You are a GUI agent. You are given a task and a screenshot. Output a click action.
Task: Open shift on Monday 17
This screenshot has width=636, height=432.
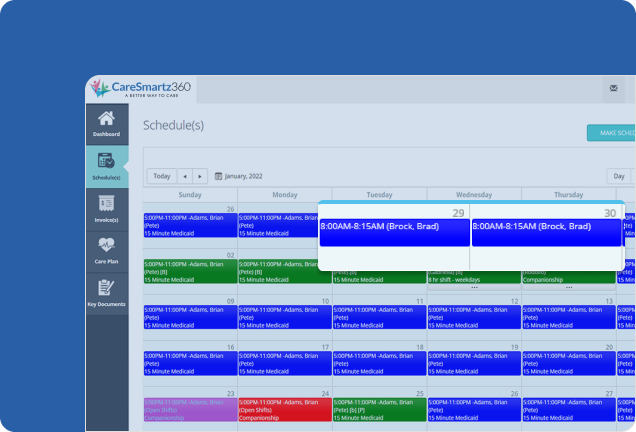pyautogui.click(x=285, y=363)
